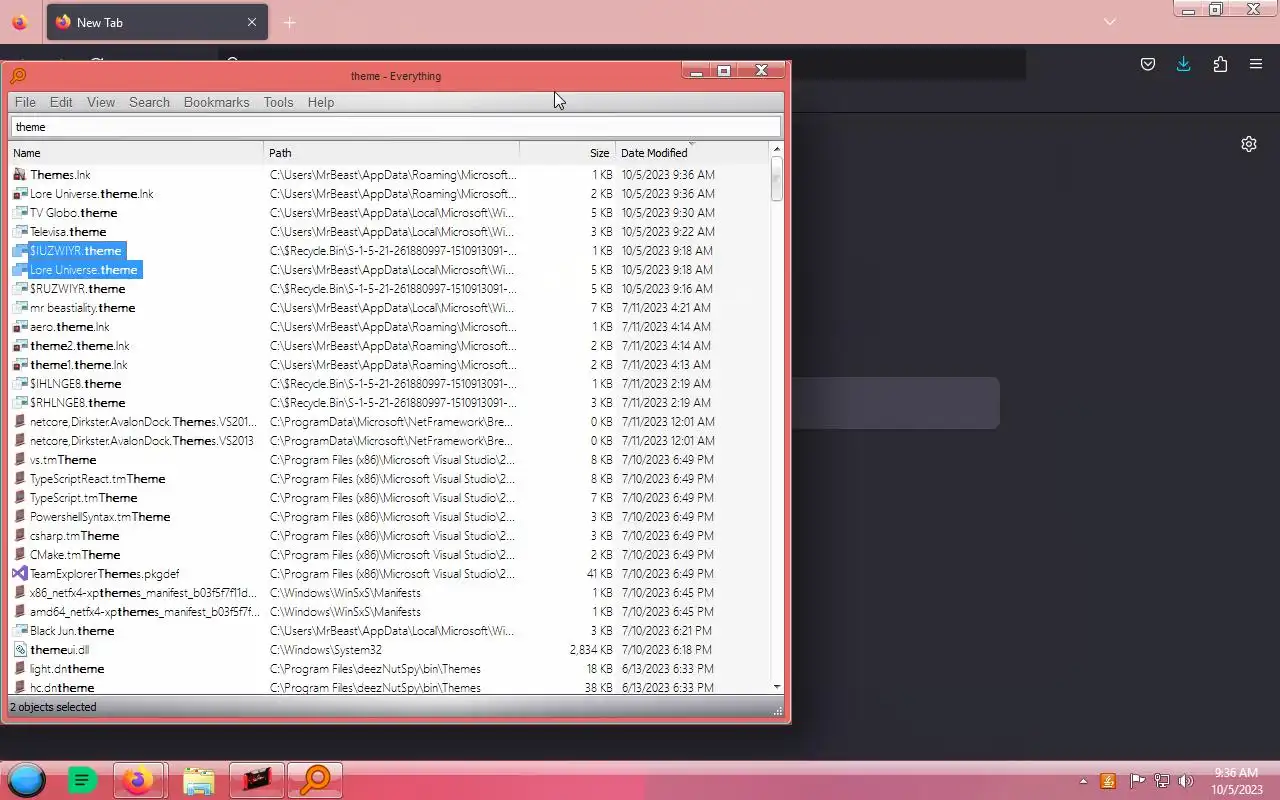1280x800 pixels.
Task: Click the results list vertical scrollbar thumb
Action: 777,179
